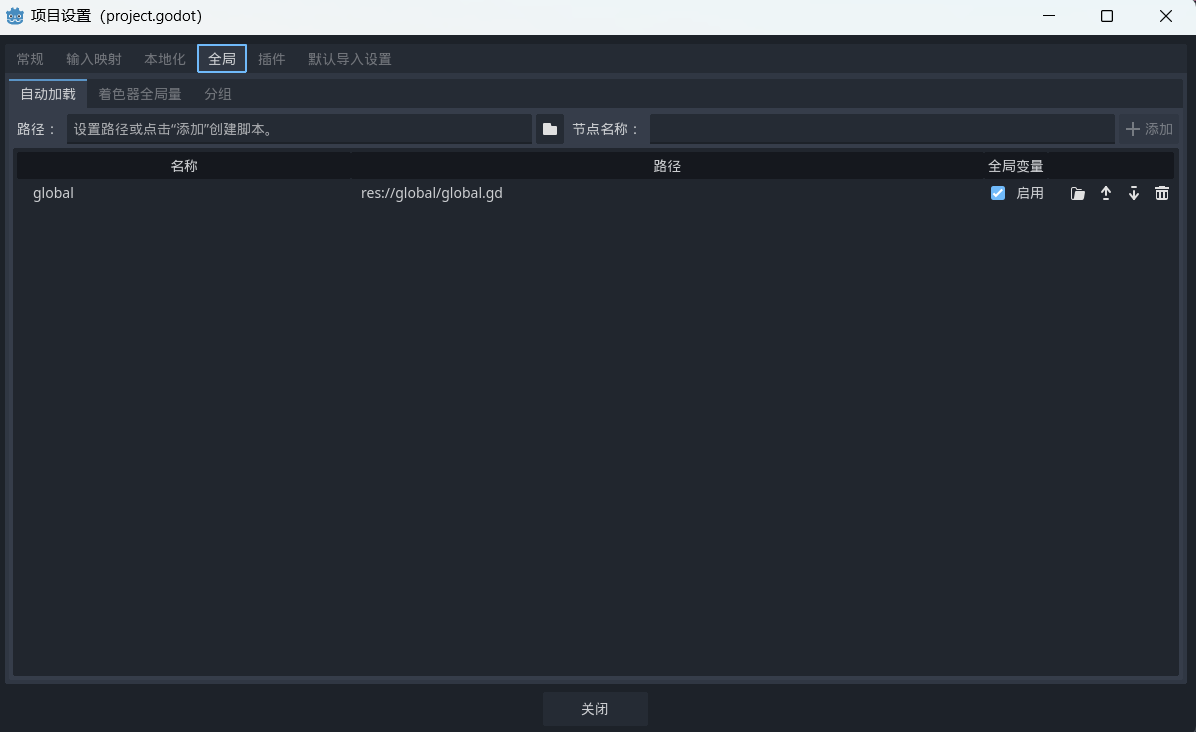
Task: Open the 输入映射 tab
Action: [94, 59]
